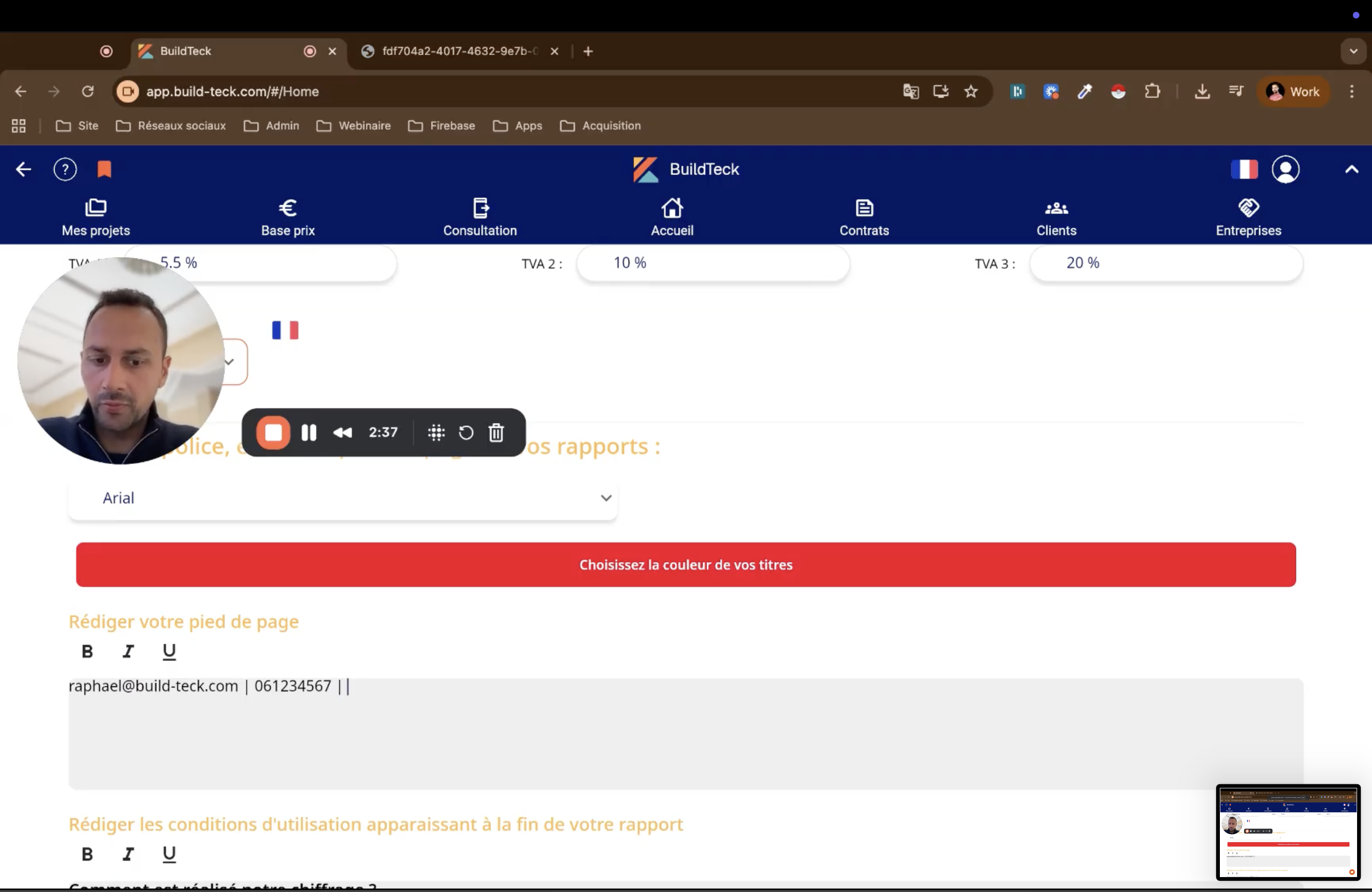This screenshot has height=892, width=1372.
Task: Collapse the header with chevron up
Action: tap(1352, 169)
